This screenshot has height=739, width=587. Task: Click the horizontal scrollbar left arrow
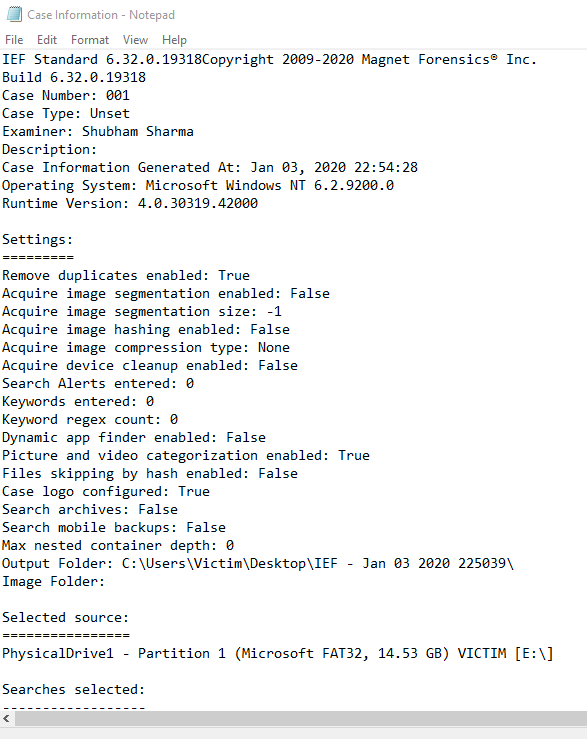pos(6,718)
